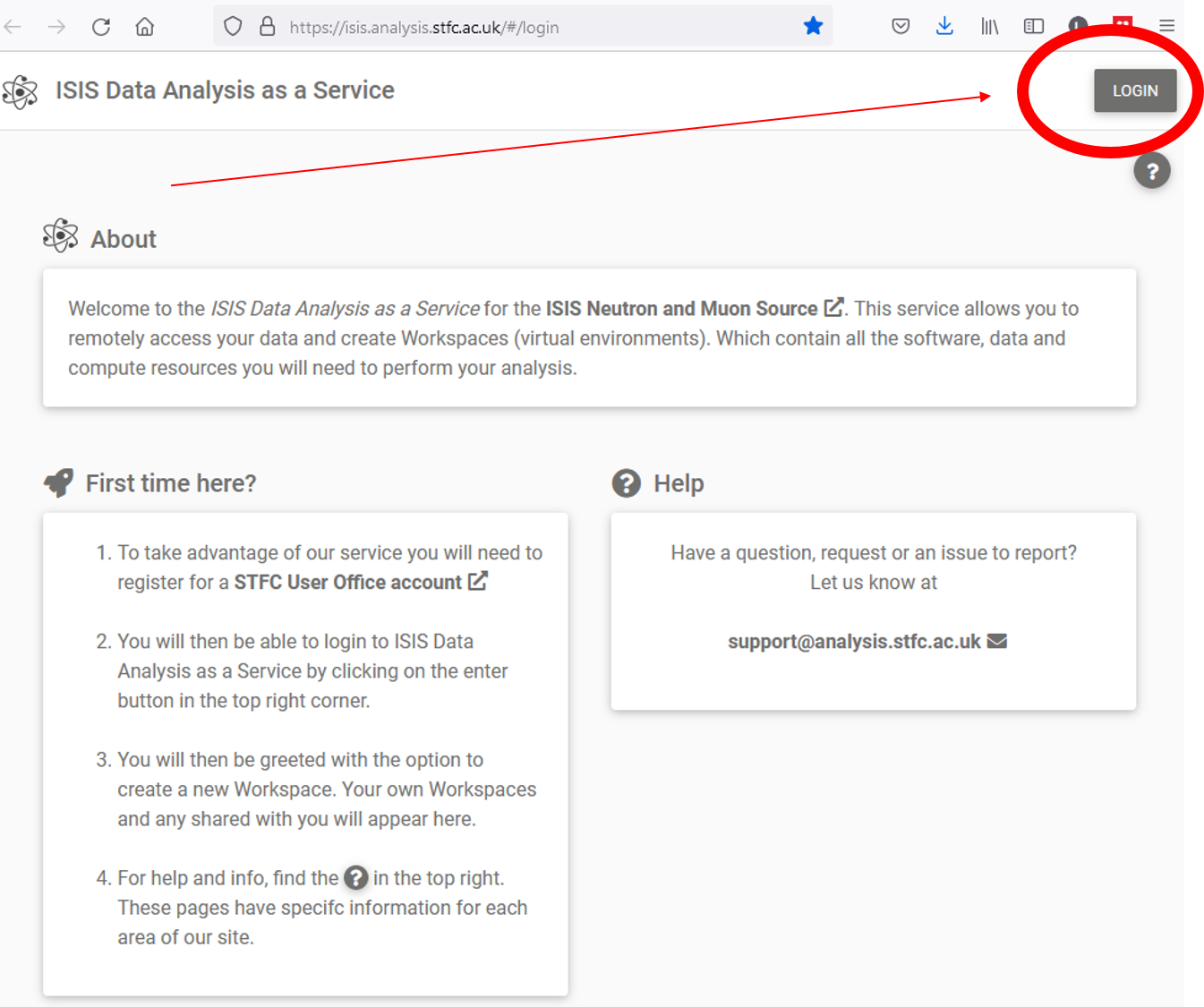Click 'Let us know at' text
The width and height of the screenshot is (1204, 1007).
[x=874, y=583]
